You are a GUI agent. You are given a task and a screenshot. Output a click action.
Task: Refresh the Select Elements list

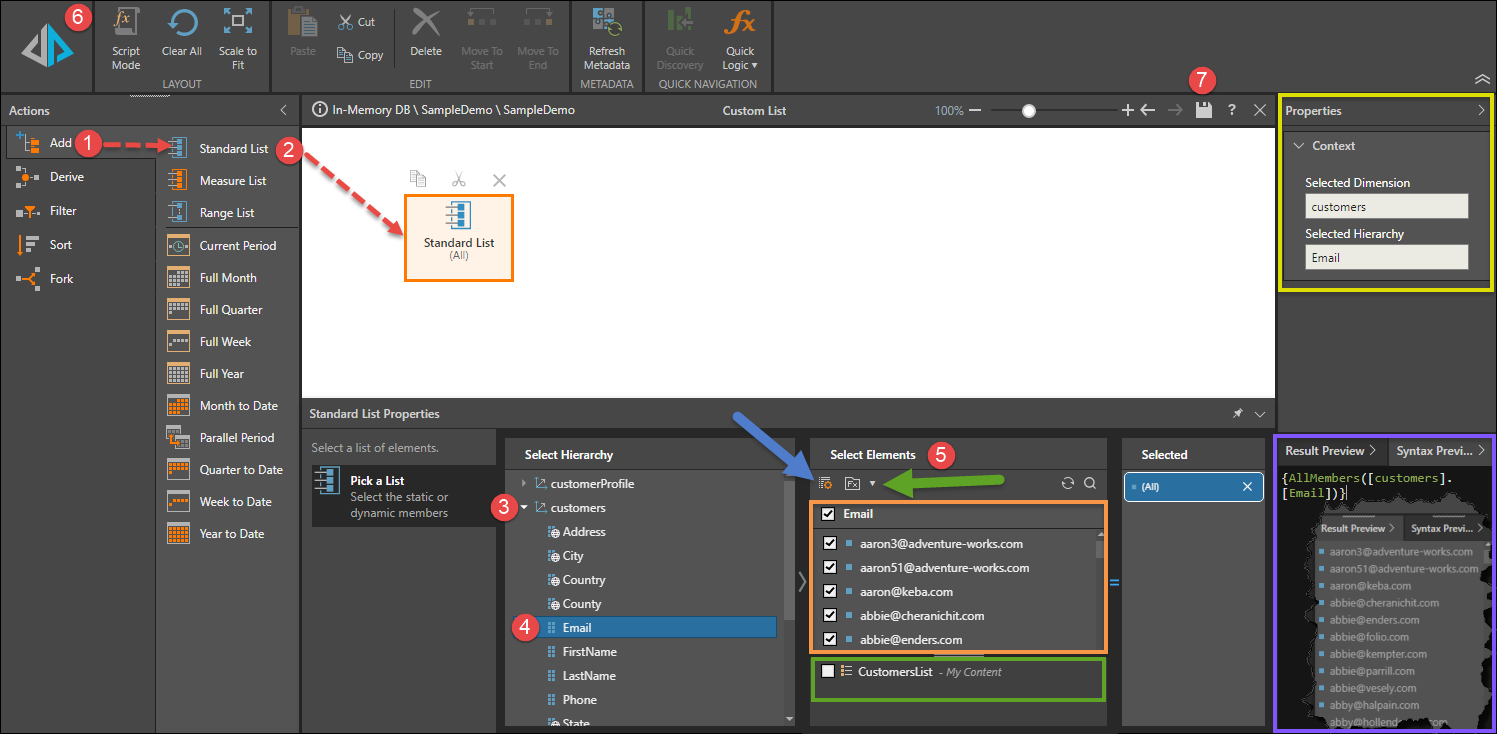click(1068, 484)
